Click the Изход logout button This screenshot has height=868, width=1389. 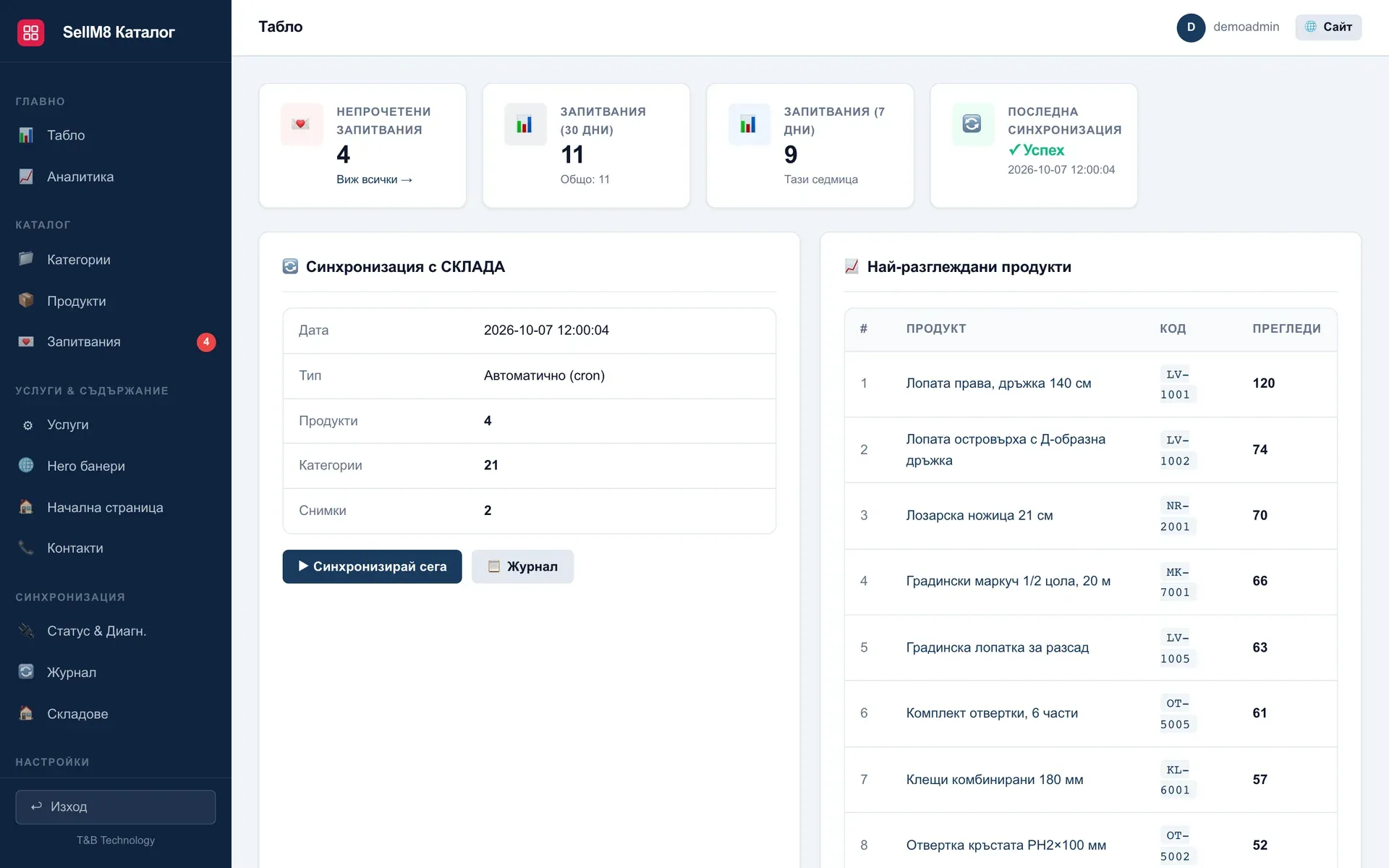pos(116,807)
